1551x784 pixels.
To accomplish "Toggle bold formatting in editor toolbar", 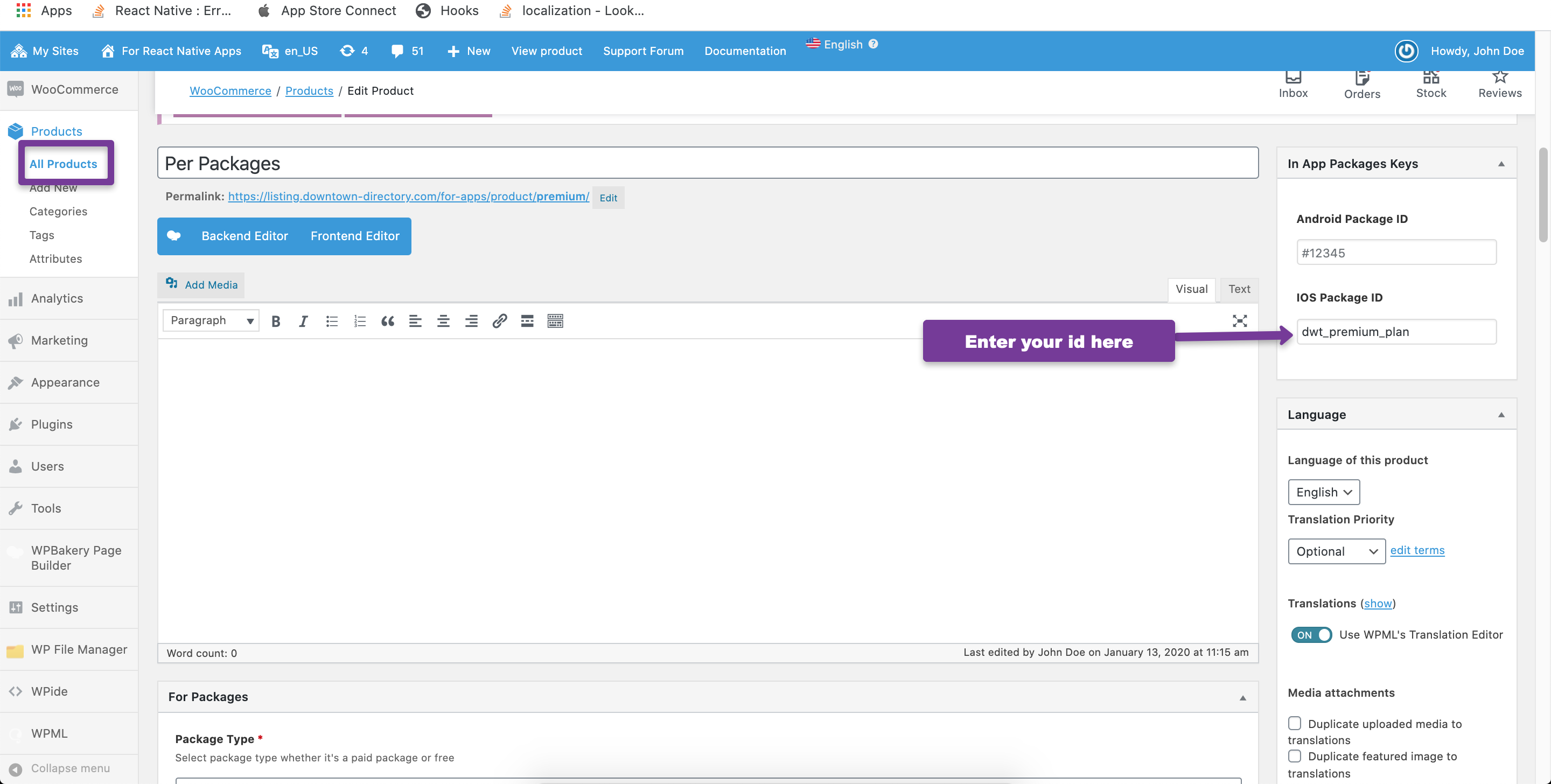I will [276, 321].
